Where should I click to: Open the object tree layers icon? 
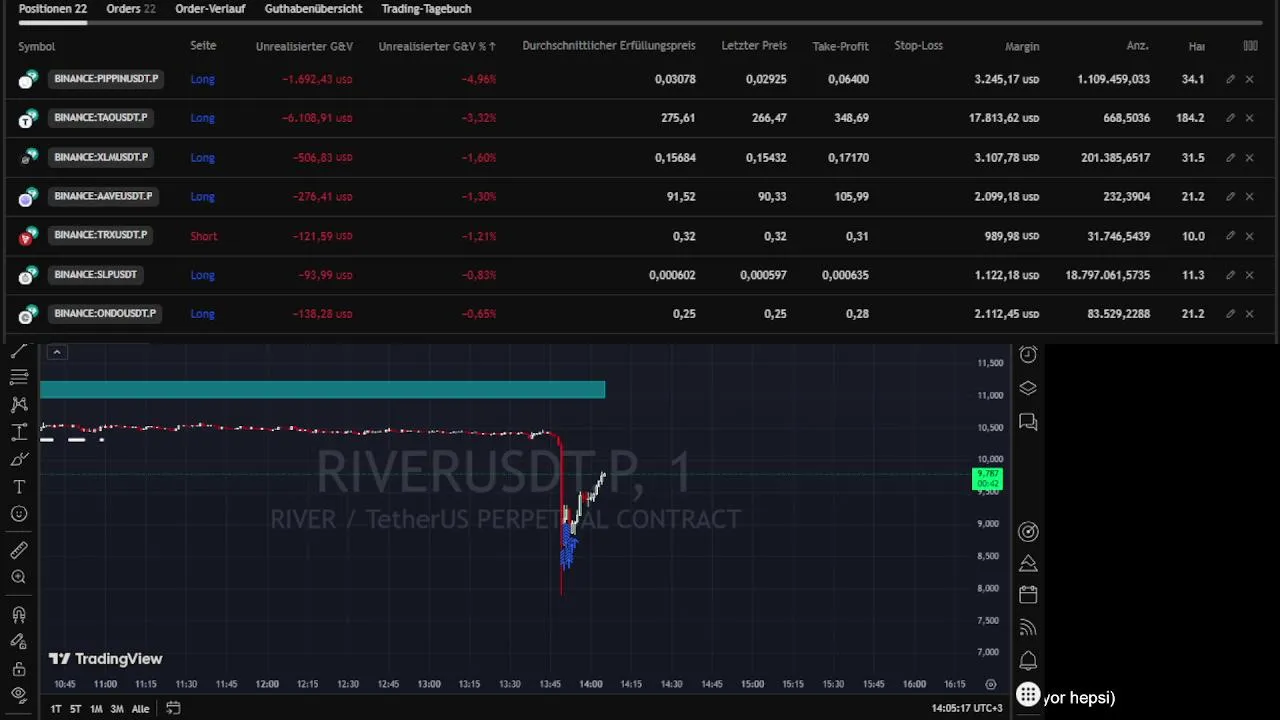pos(1028,389)
